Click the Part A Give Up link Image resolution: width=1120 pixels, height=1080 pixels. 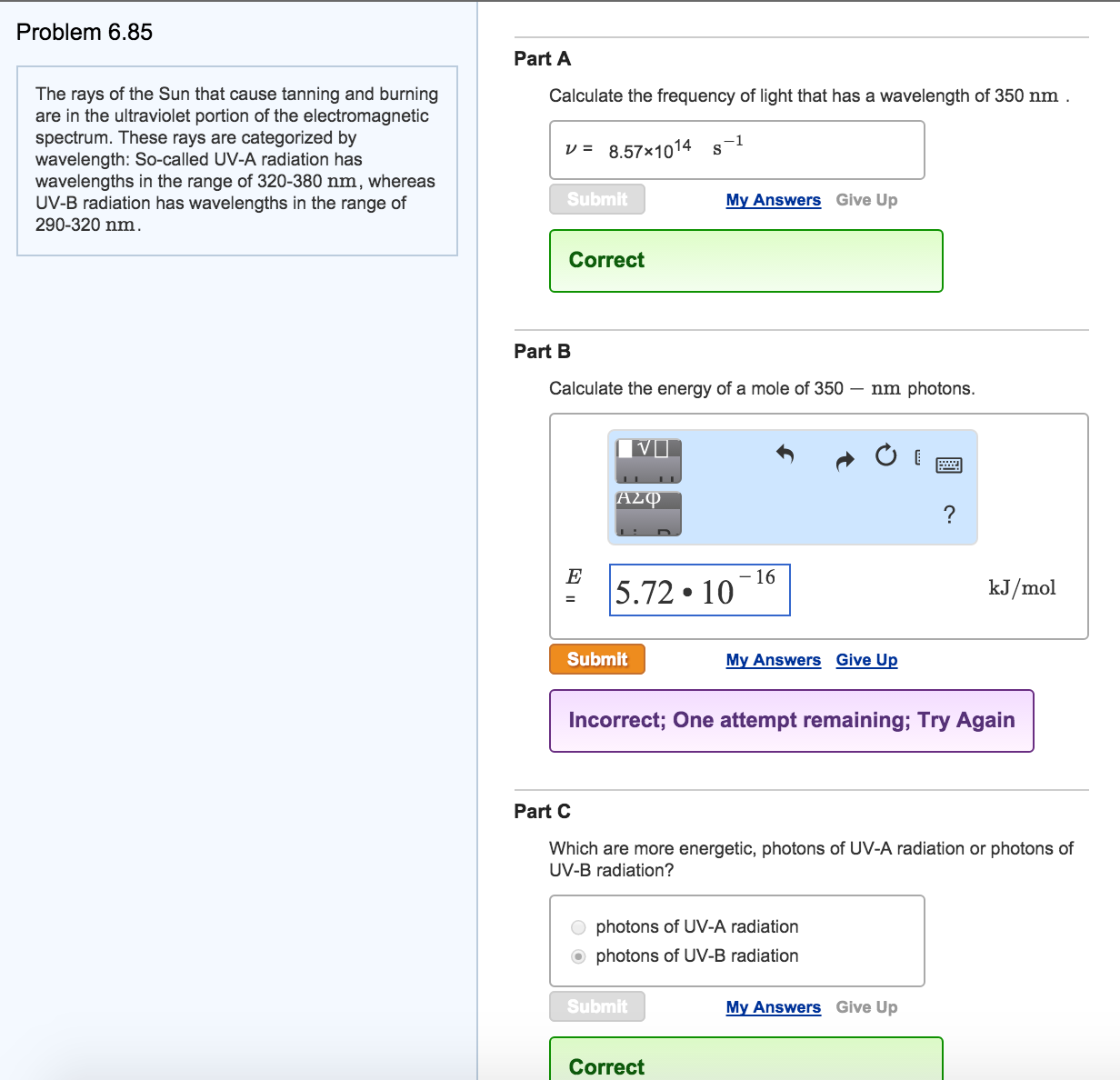click(x=866, y=200)
